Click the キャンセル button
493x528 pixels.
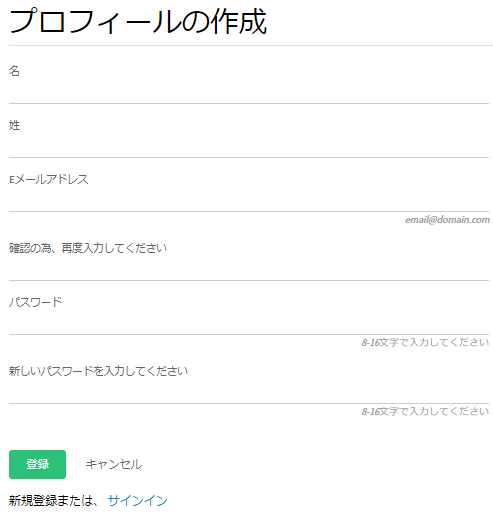[114, 464]
